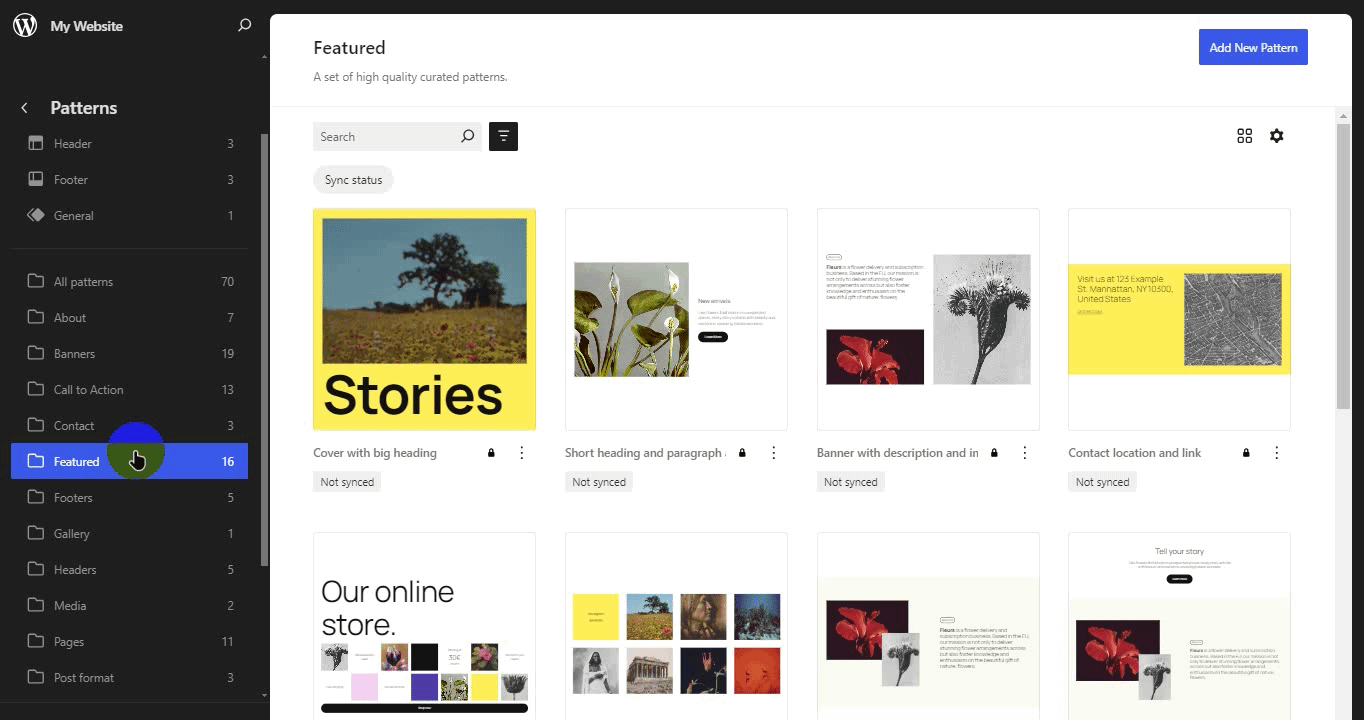Open the eight-image gallery grid thumbnail
Screen dimensions: 1364x720
point(676,626)
